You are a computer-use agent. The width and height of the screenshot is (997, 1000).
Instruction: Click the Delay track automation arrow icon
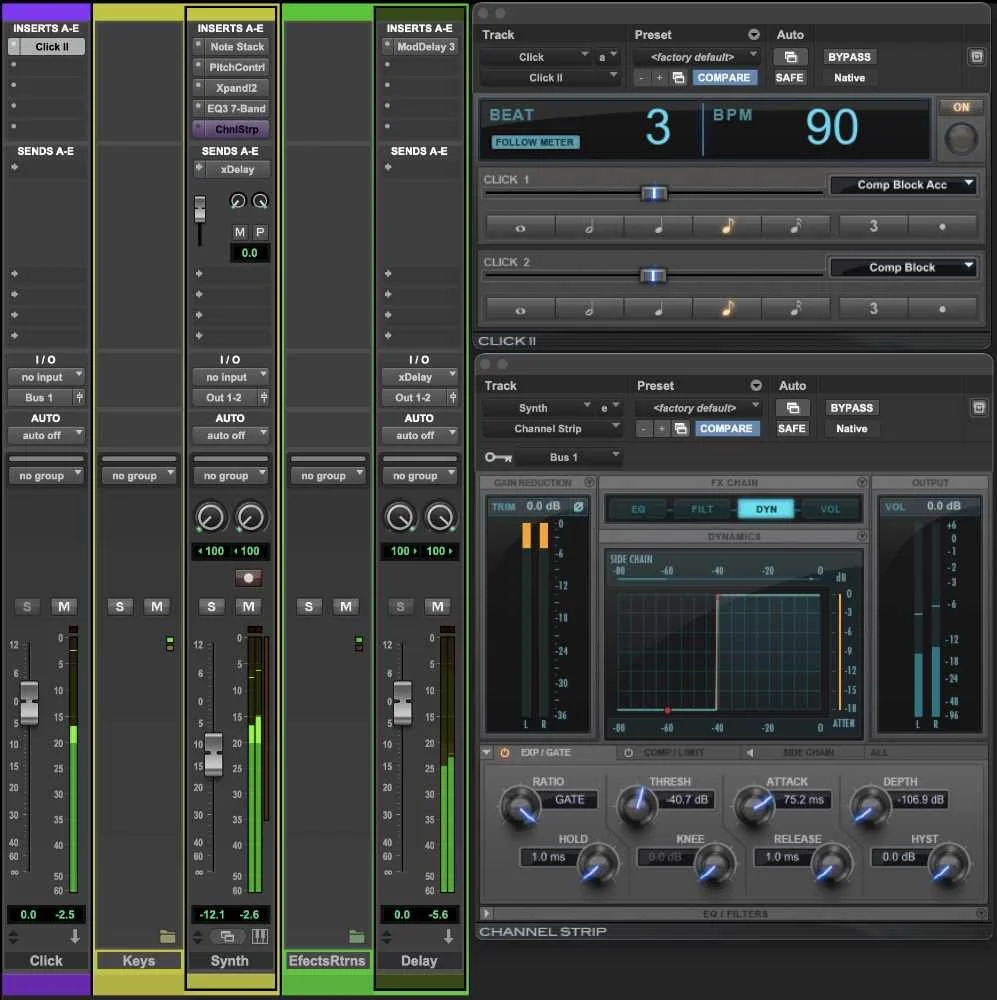click(448, 936)
